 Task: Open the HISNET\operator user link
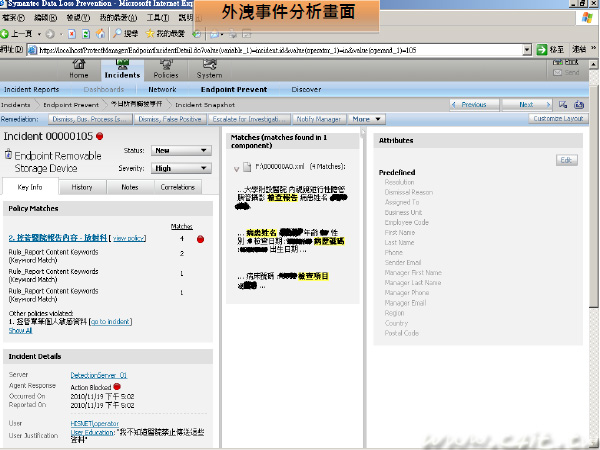click(x=95, y=423)
